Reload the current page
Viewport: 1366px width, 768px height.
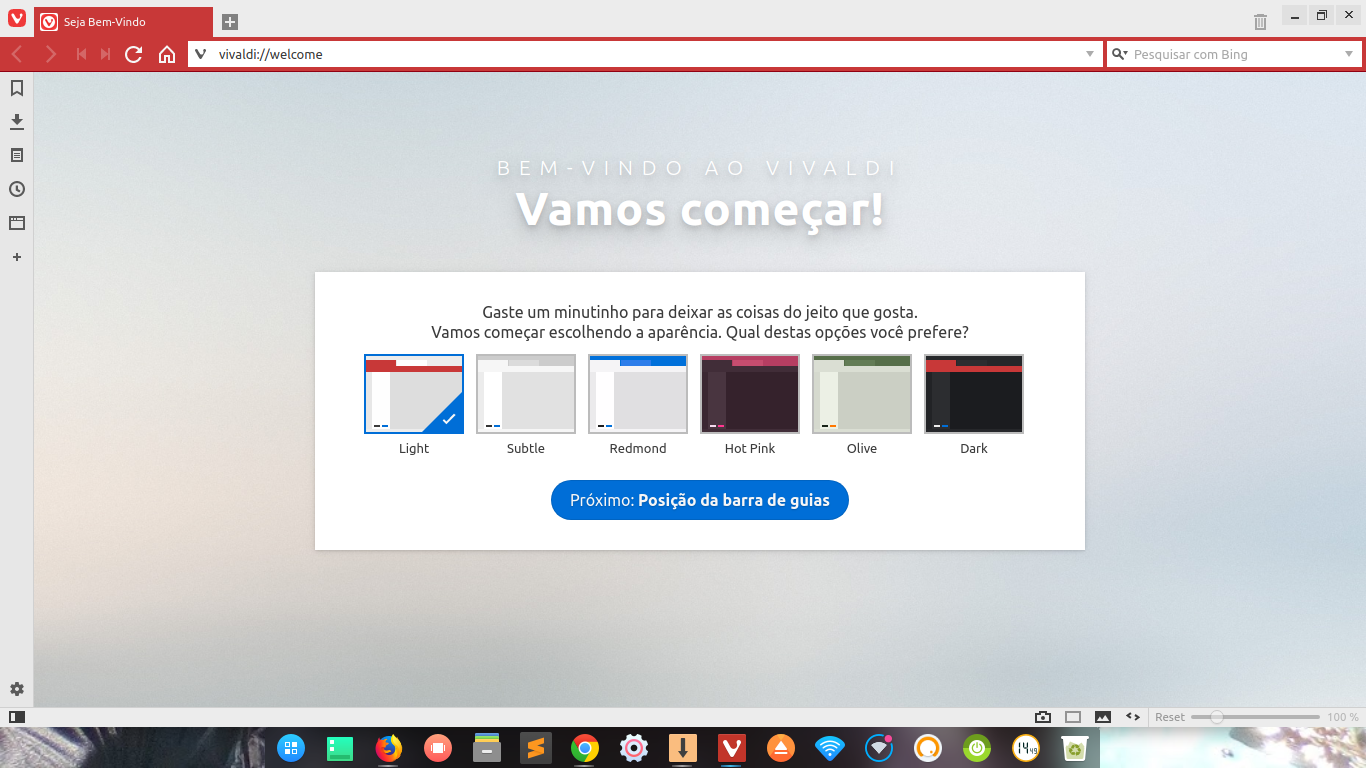pyautogui.click(x=133, y=54)
